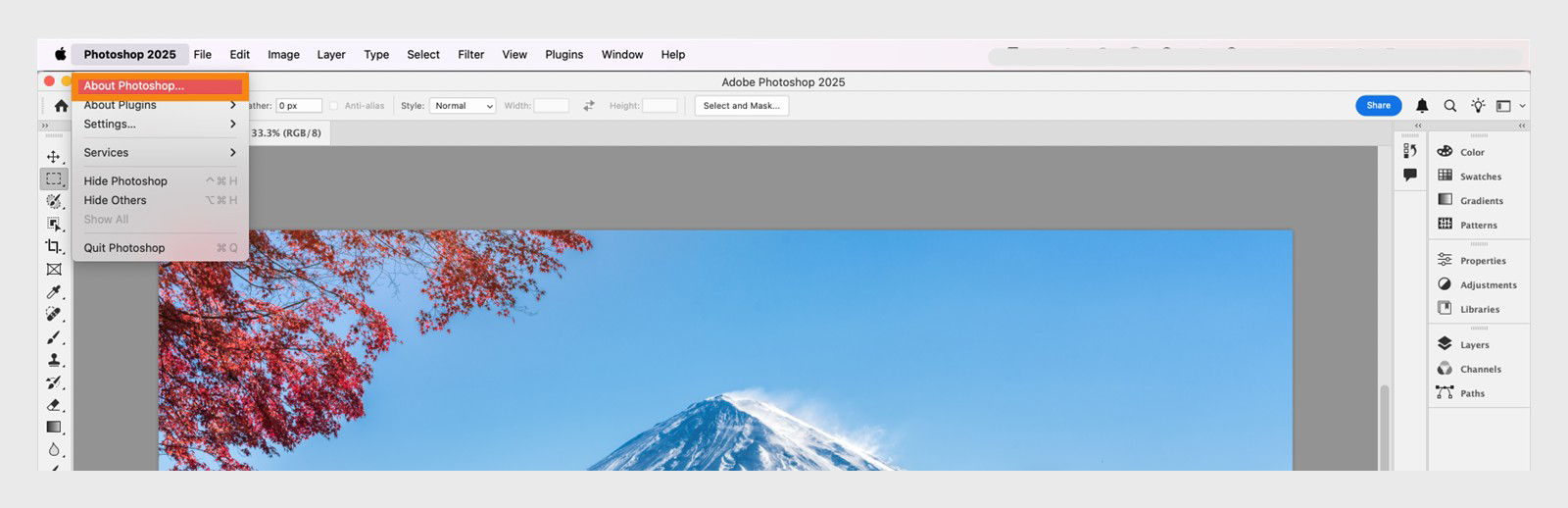Open the Style dropdown set to Normal

coord(463,106)
